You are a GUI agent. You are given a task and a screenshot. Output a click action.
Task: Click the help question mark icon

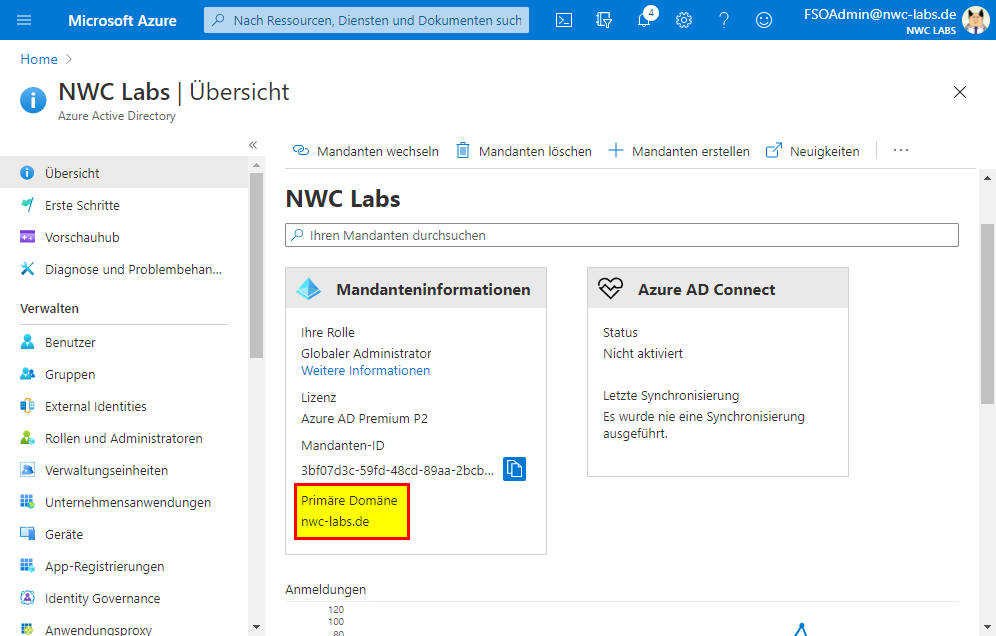click(x=724, y=20)
